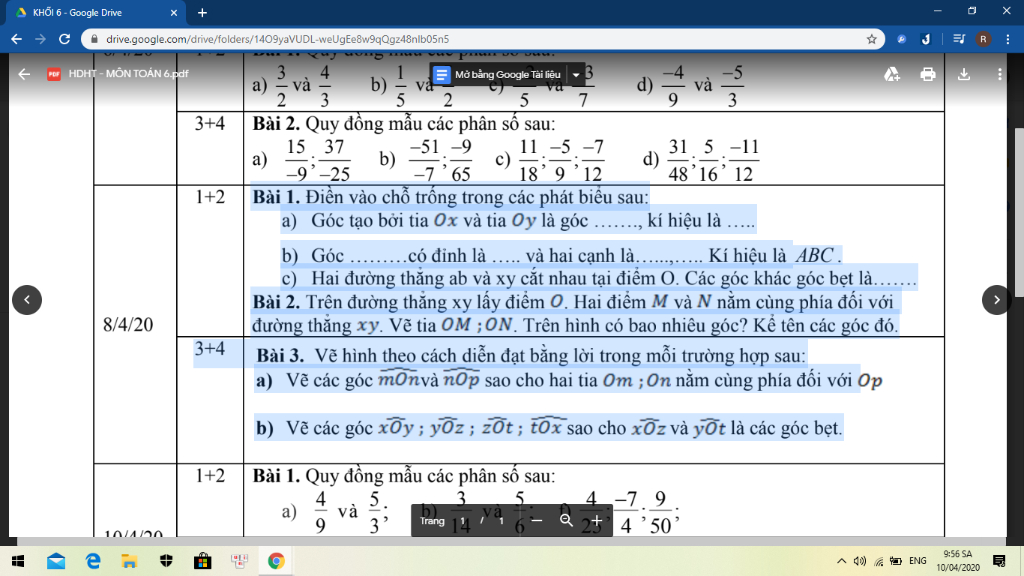Switch the ENG input language
Viewport: 1024px width, 576px height.
click(918, 561)
